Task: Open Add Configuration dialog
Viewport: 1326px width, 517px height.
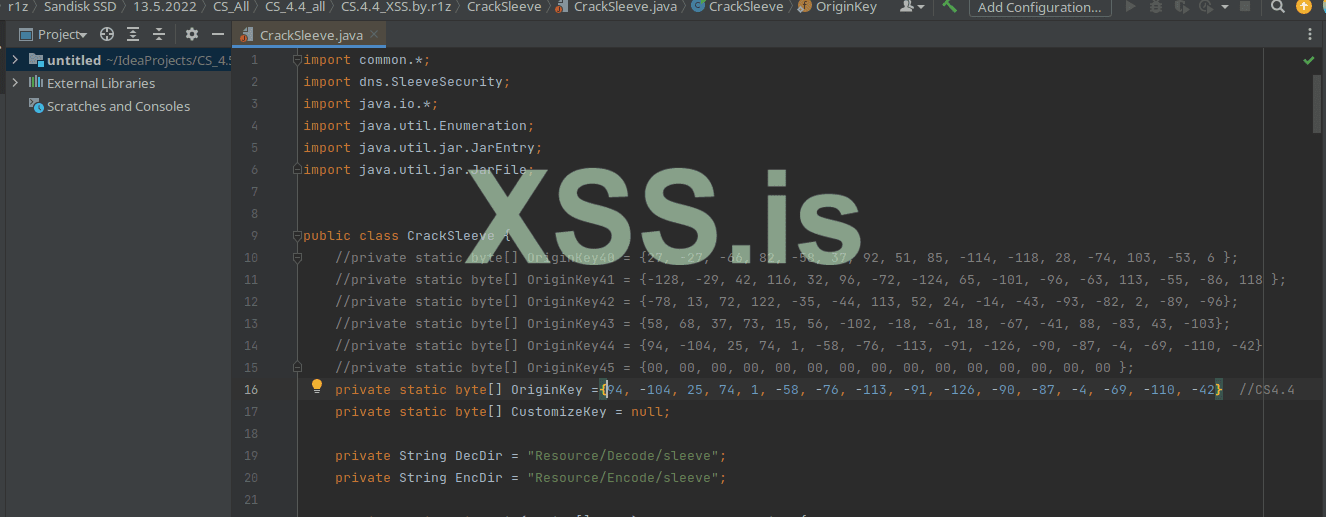Action: (1040, 7)
